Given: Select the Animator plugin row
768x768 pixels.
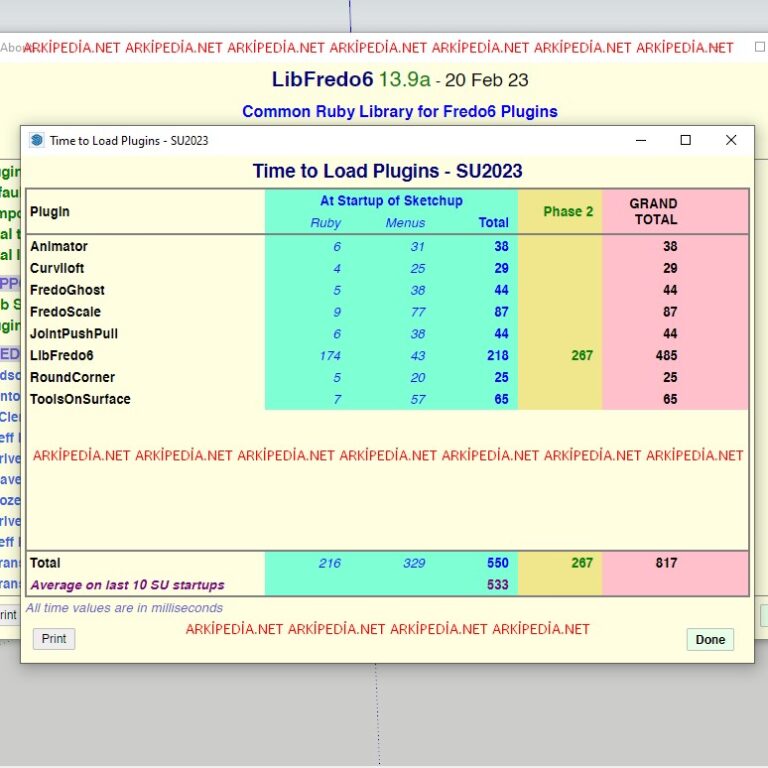Looking at the screenshot, I should point(387,246).
